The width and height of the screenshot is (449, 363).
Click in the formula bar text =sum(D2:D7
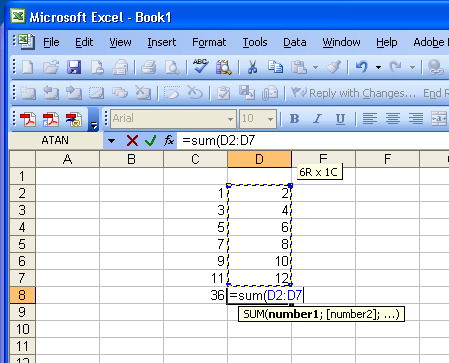pos(218,141)
